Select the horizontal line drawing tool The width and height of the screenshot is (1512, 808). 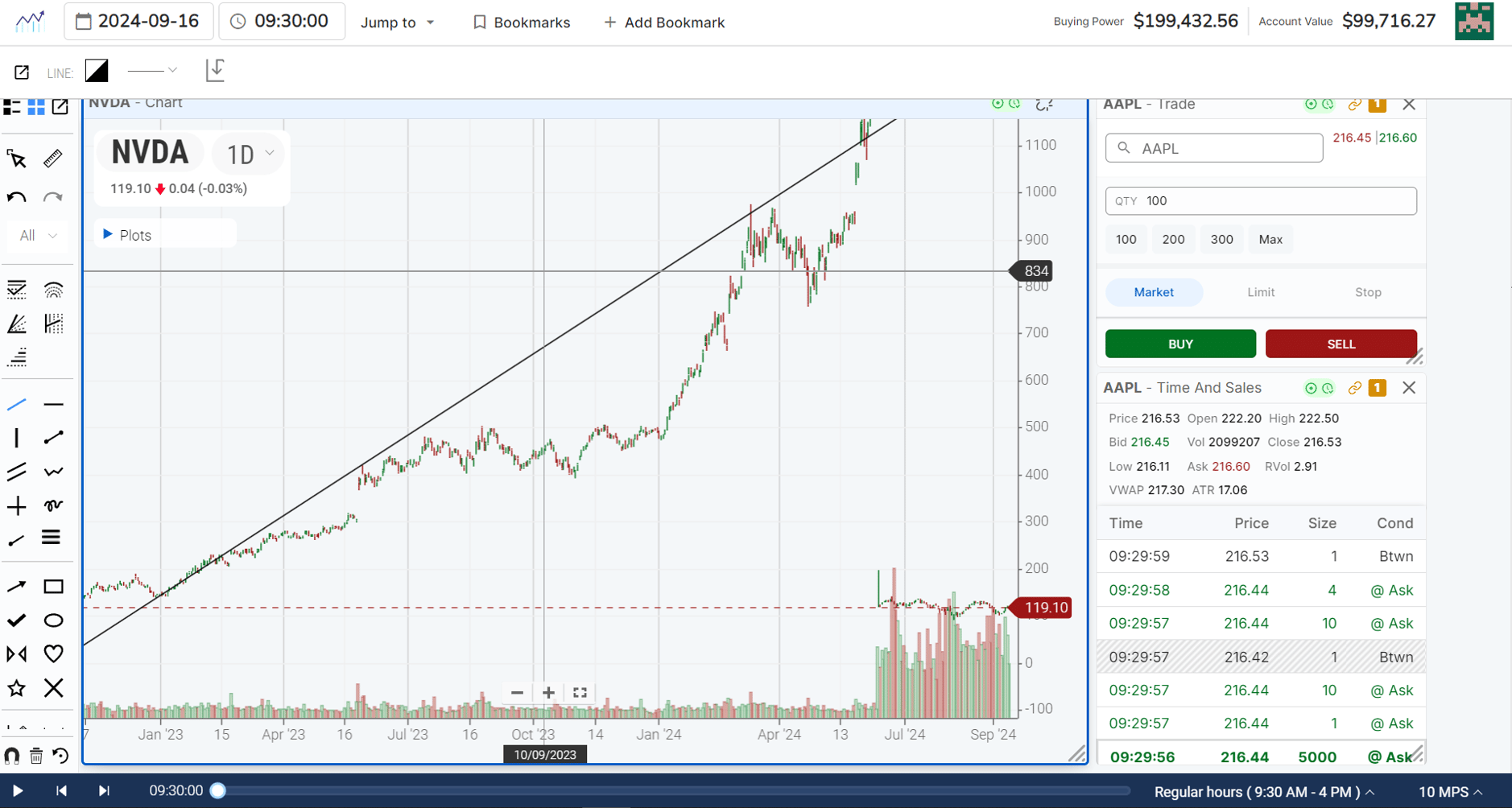click(52, 404)
